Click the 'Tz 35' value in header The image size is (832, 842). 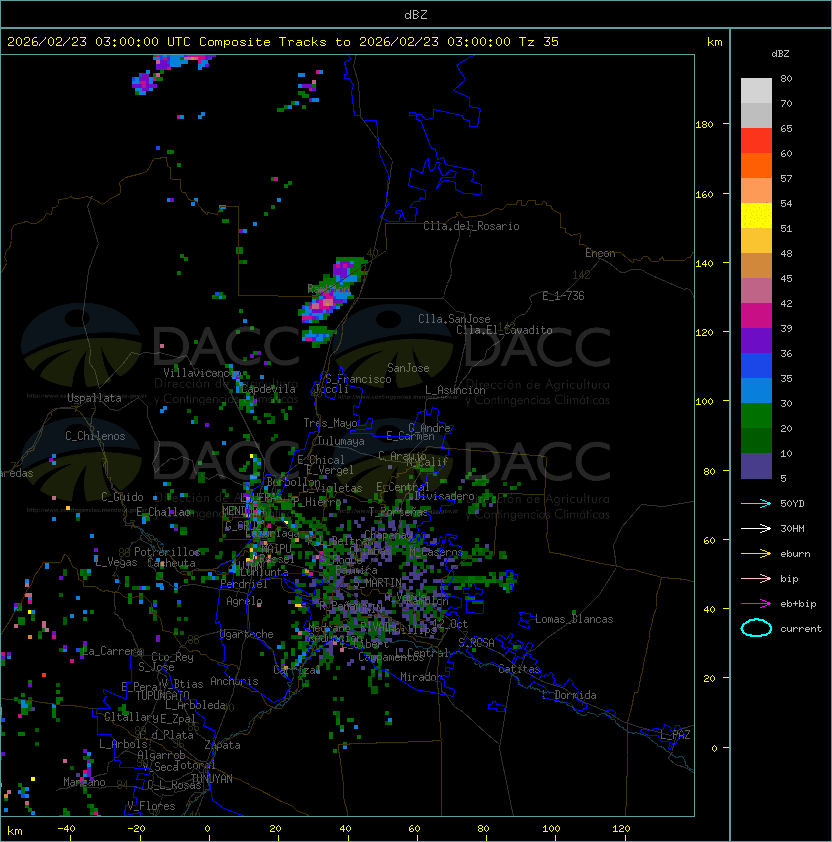point(539,42)
